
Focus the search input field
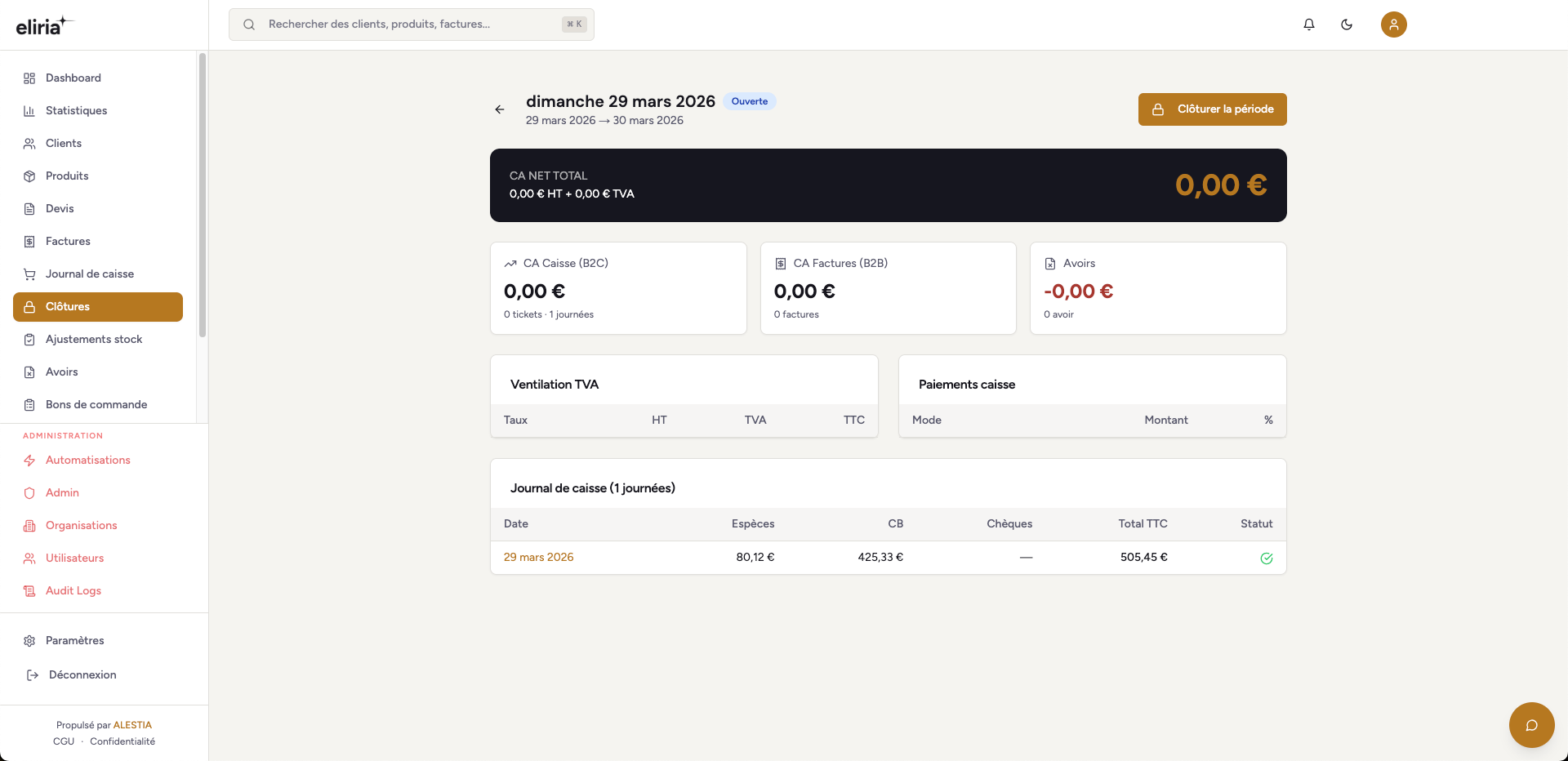tap(412, 24)
